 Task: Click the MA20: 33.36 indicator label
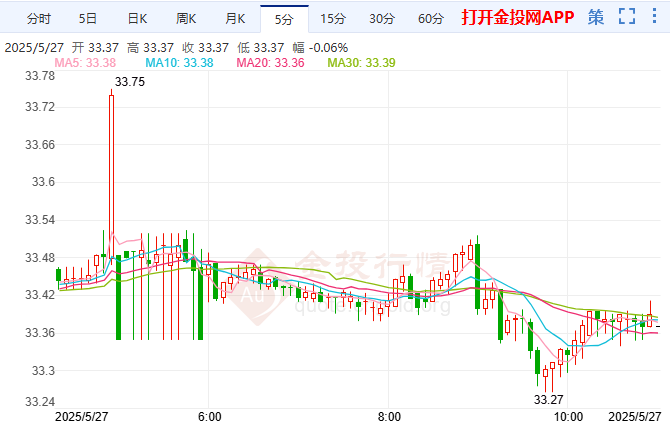270,63
